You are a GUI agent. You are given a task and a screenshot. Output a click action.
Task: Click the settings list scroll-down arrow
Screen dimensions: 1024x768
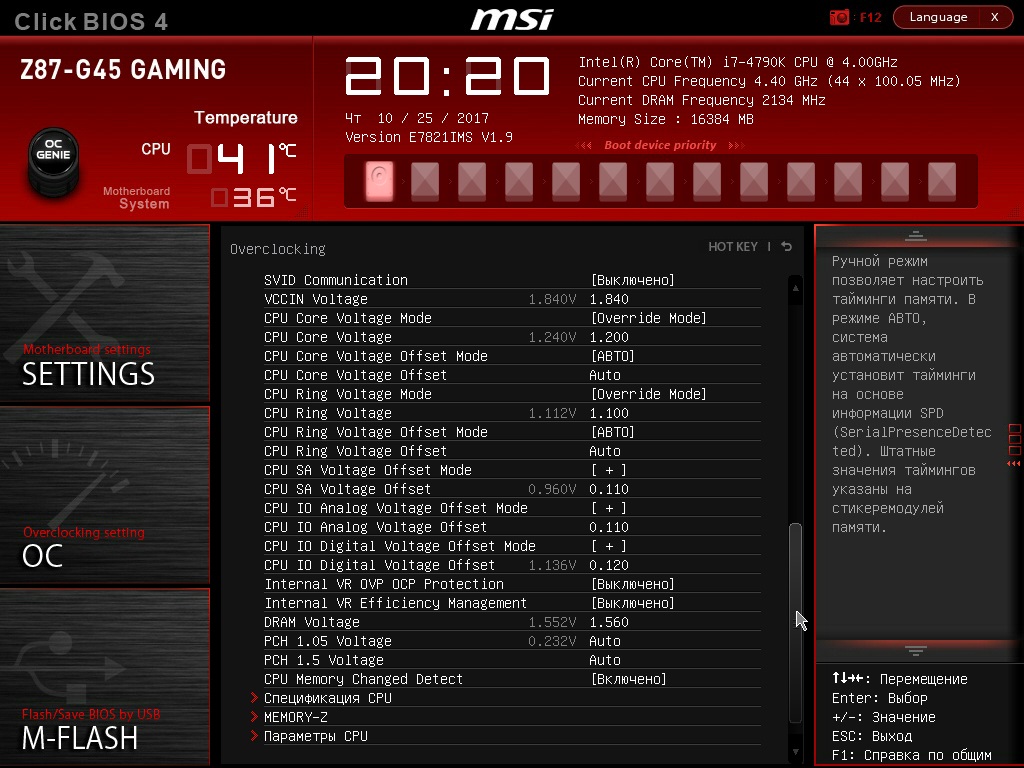coord(795,752)
